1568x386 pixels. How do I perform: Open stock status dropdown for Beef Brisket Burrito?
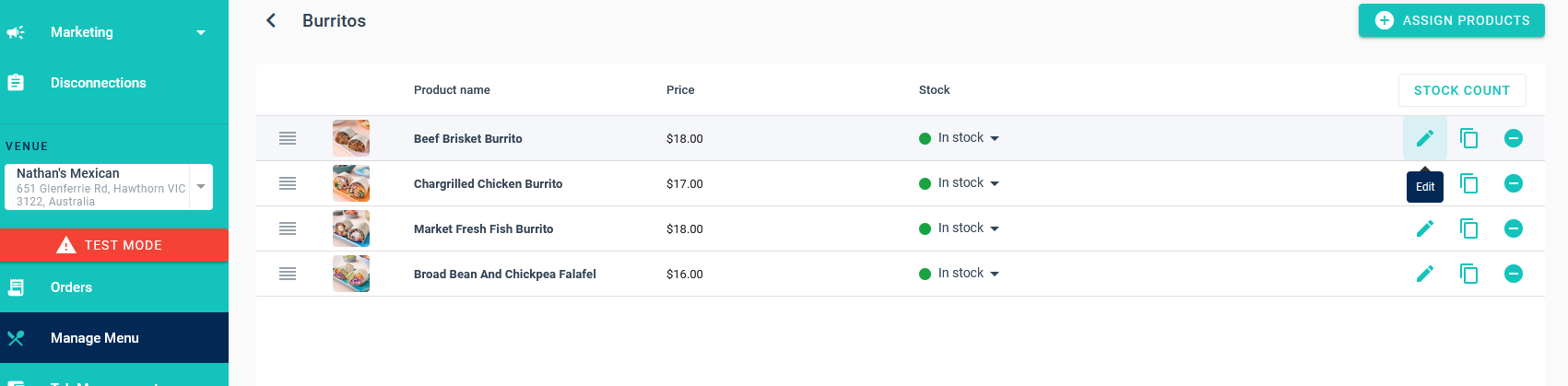(x=960, y=138)
